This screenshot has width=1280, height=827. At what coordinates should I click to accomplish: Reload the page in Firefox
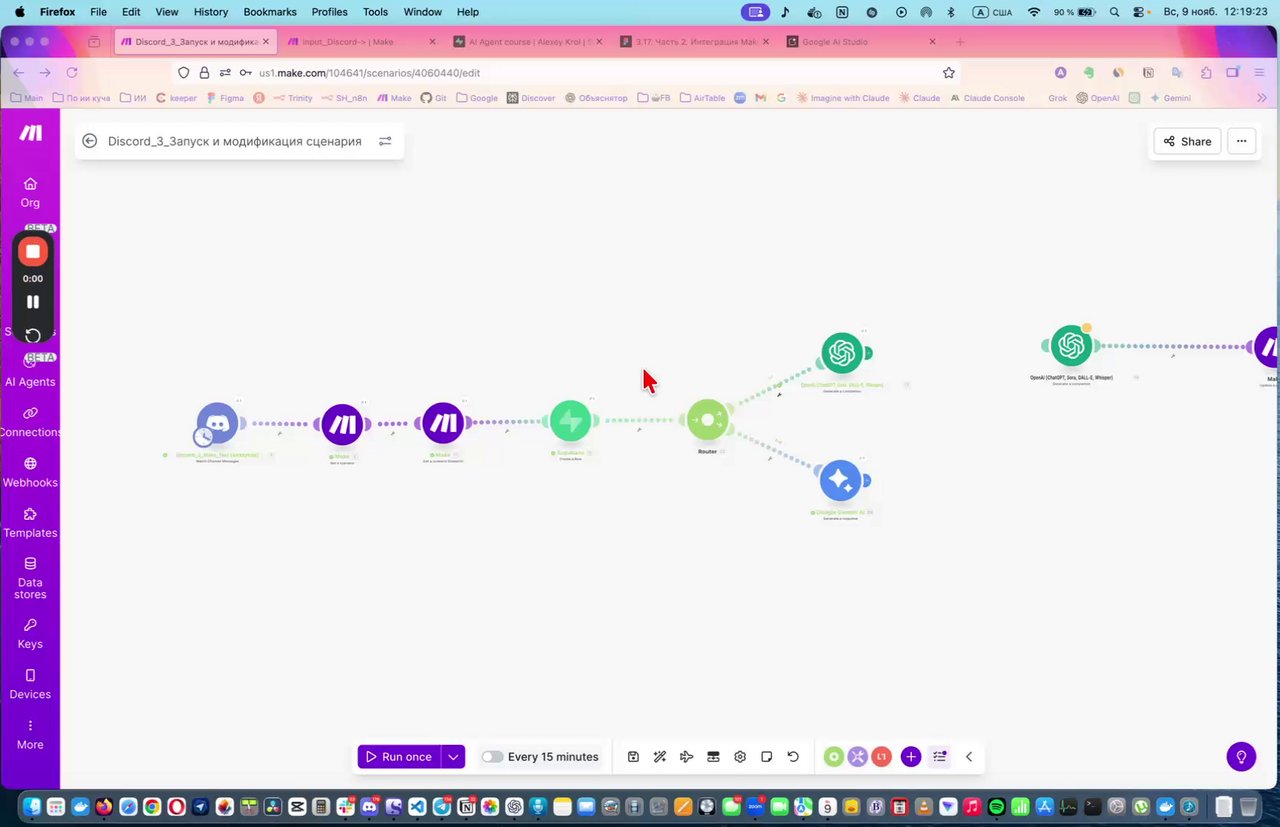(x=72, y=73)
